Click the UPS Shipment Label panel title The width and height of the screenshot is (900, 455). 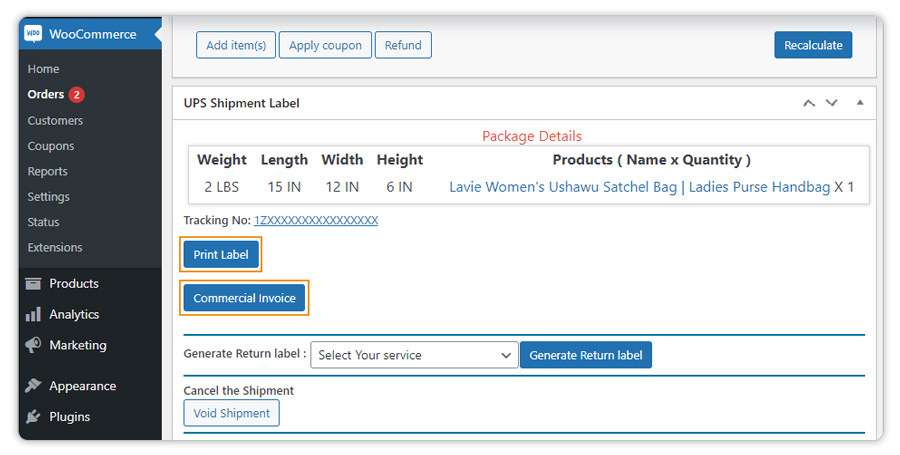tap(242, 103)
